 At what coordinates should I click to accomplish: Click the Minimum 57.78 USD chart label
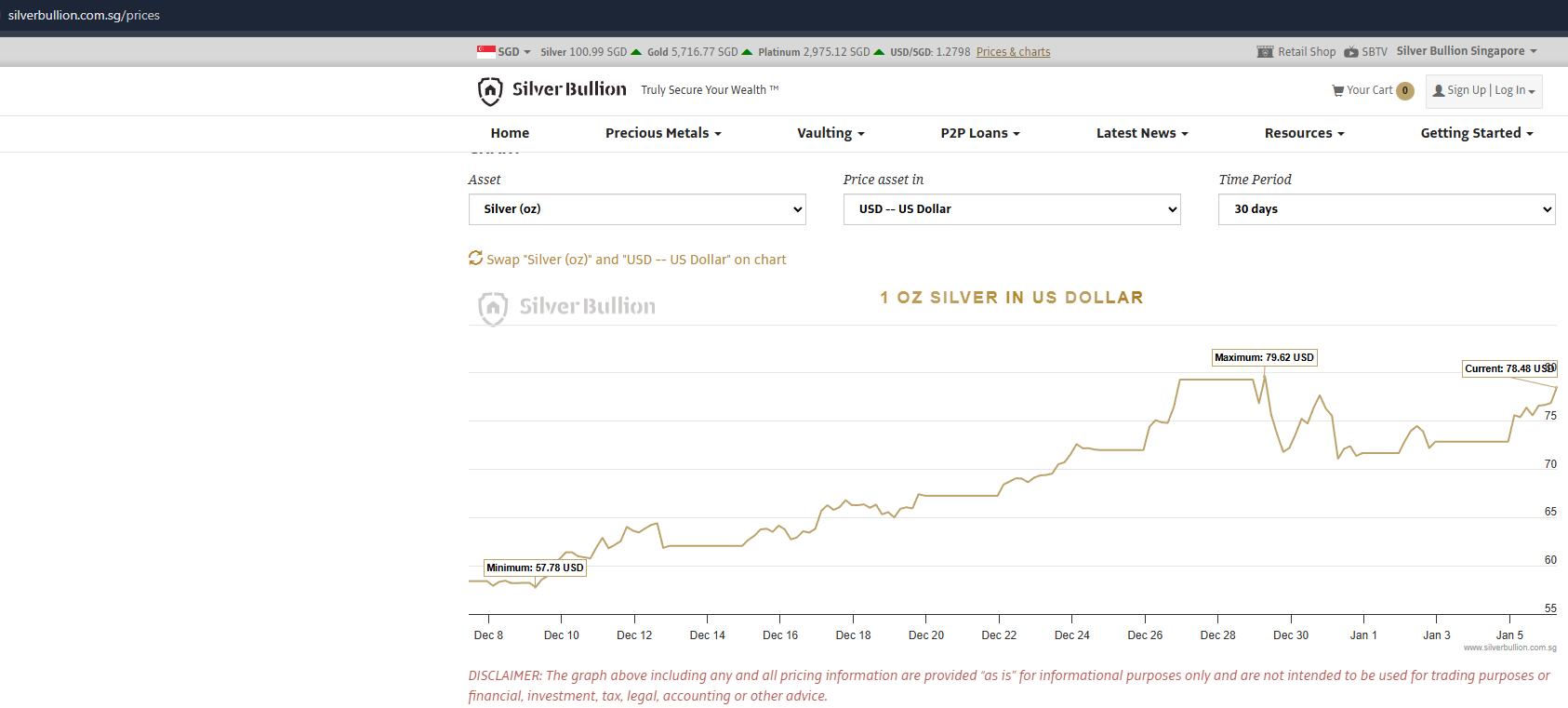point(535,568)
